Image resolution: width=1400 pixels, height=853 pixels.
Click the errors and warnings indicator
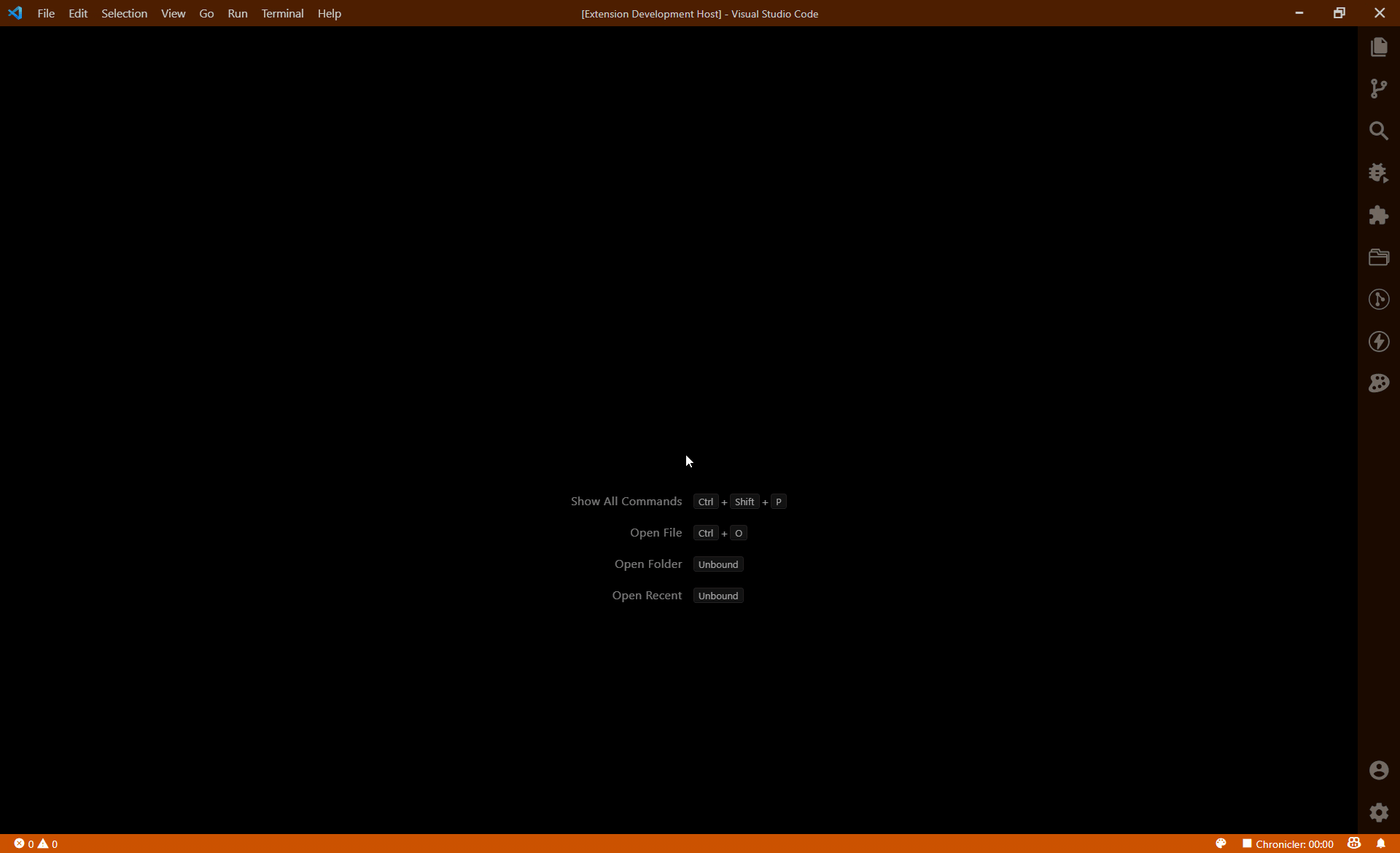pos(36,844)
